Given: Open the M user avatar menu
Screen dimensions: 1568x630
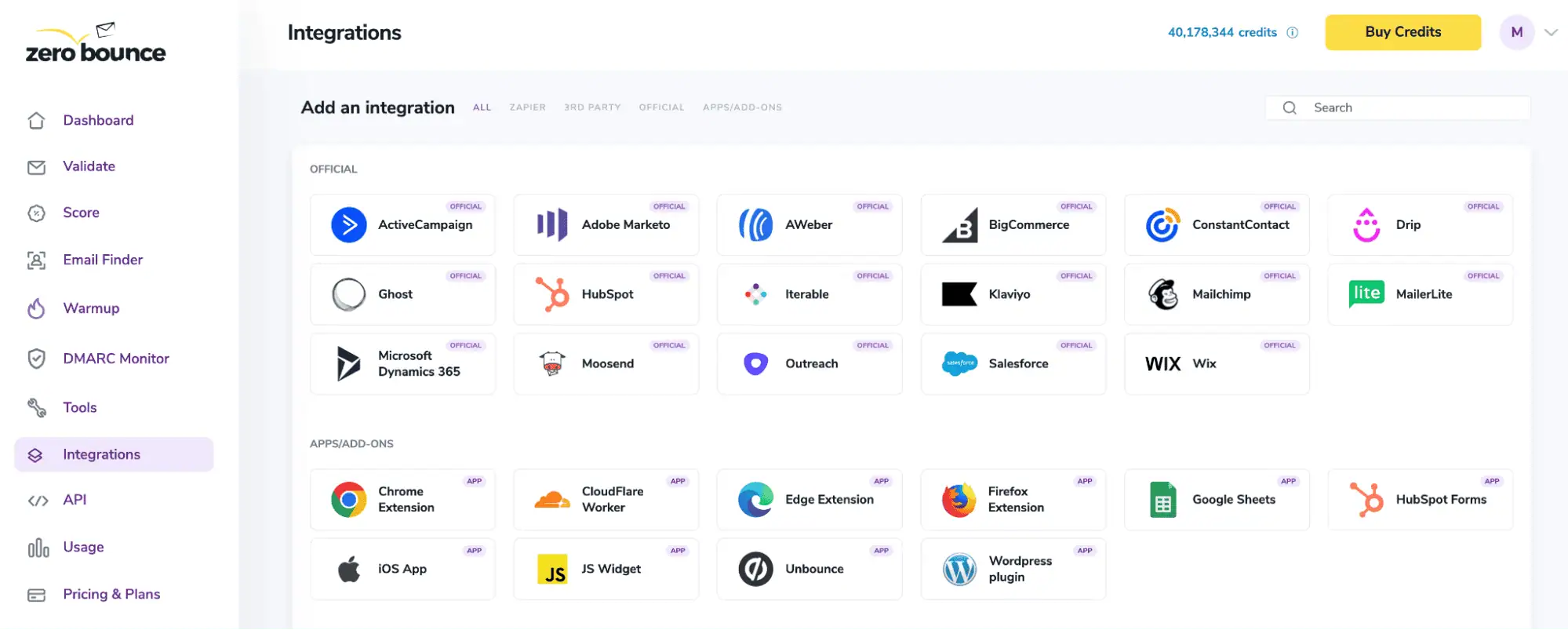Looking at the screenshot, I should coord(1516,33).
